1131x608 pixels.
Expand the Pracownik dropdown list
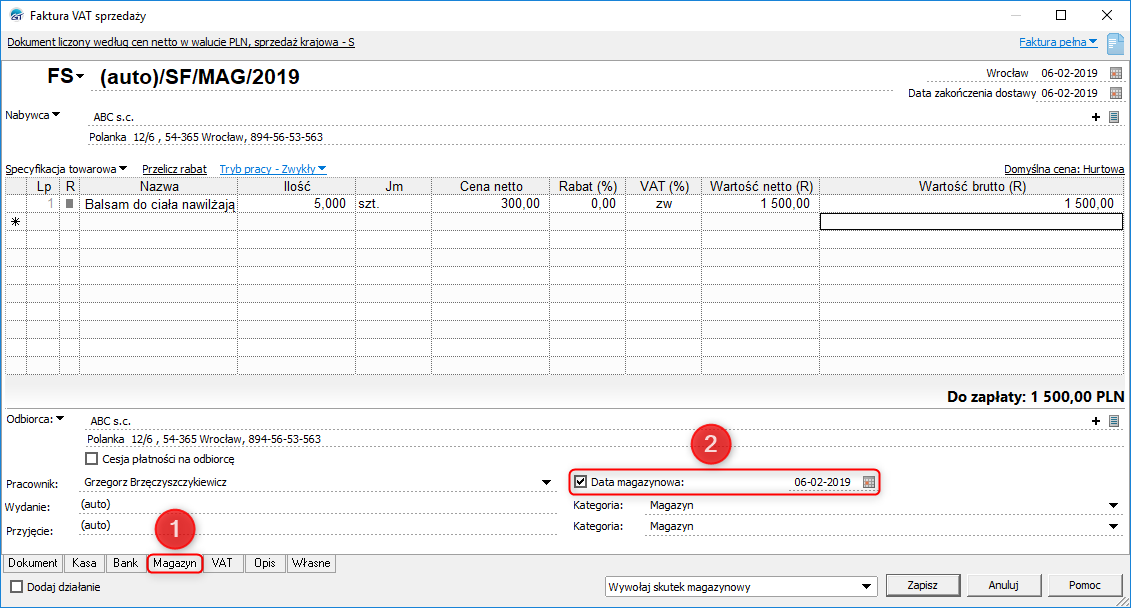pos(546,483)
